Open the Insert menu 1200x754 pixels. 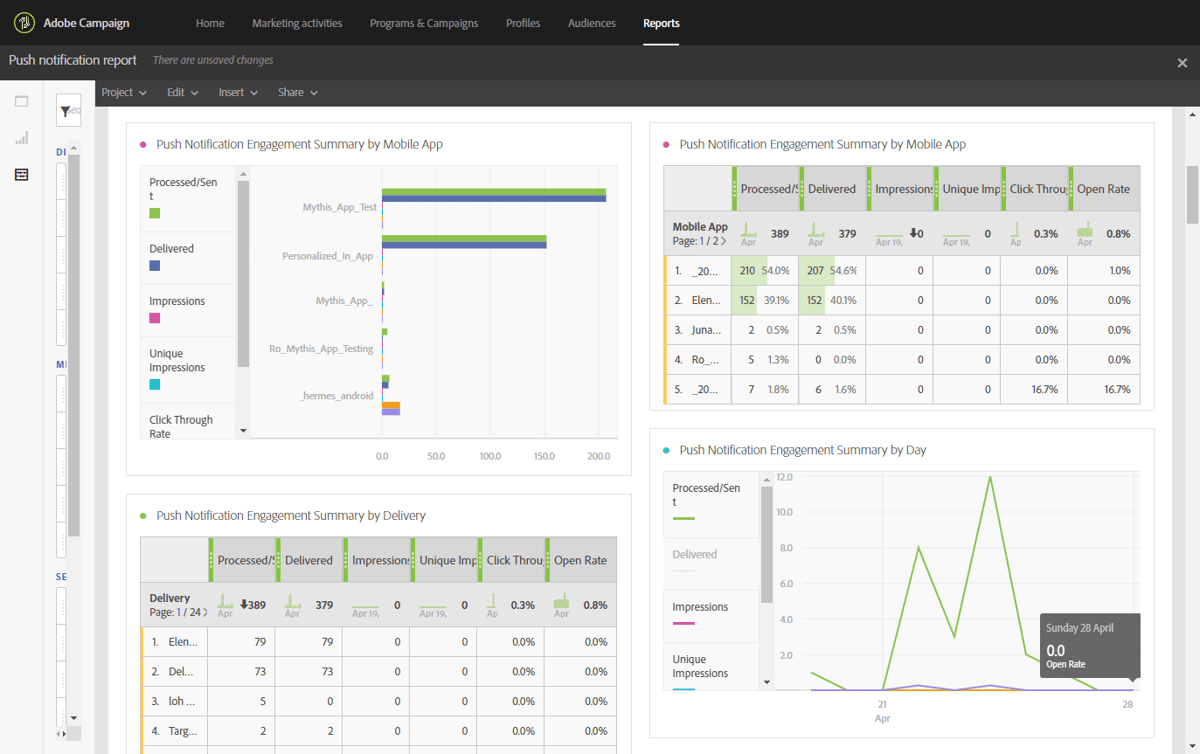tap(238, 92)
